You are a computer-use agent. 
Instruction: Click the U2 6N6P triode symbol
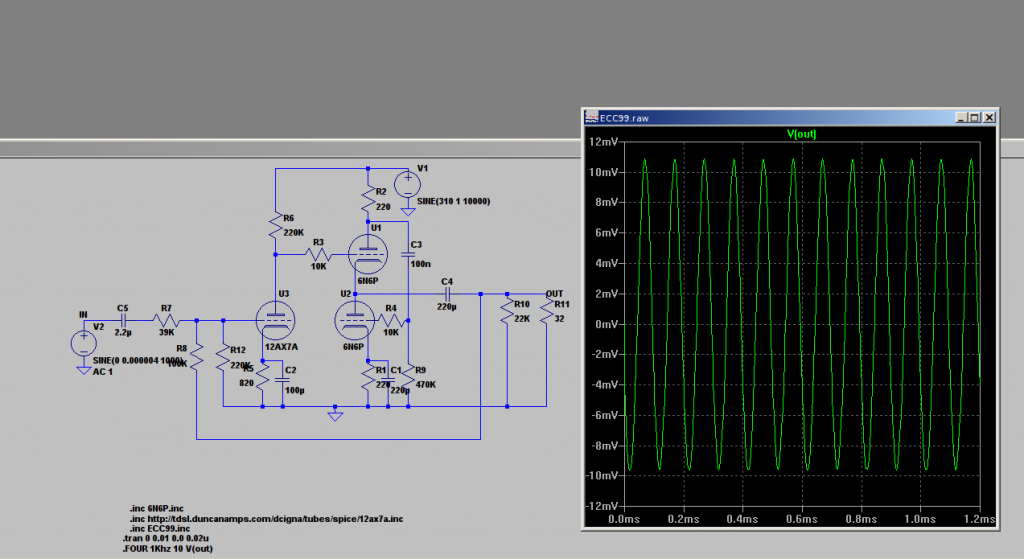(x=355, y=321)
